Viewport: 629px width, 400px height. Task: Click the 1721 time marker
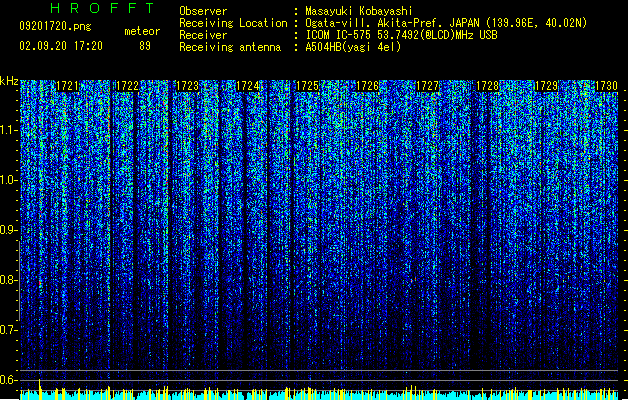coord(67,86)
